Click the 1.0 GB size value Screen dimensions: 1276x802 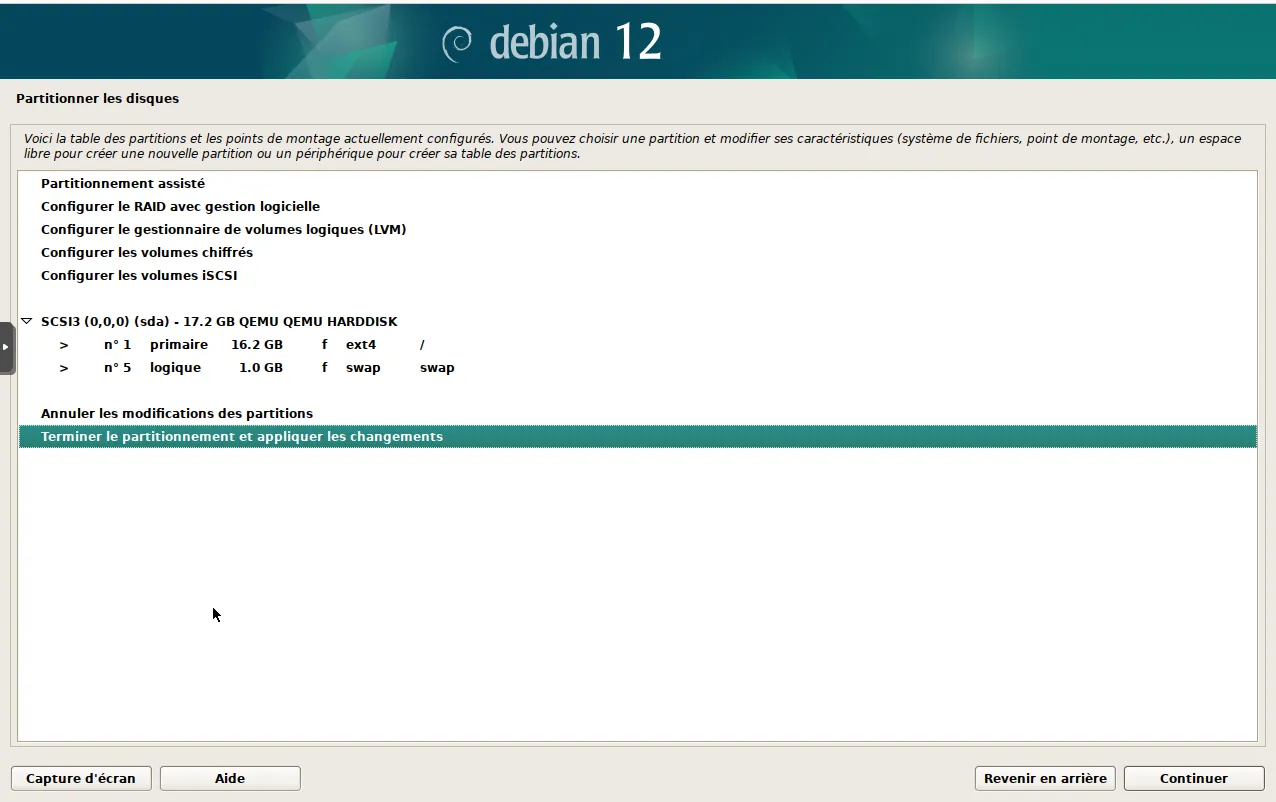point(261,368)
